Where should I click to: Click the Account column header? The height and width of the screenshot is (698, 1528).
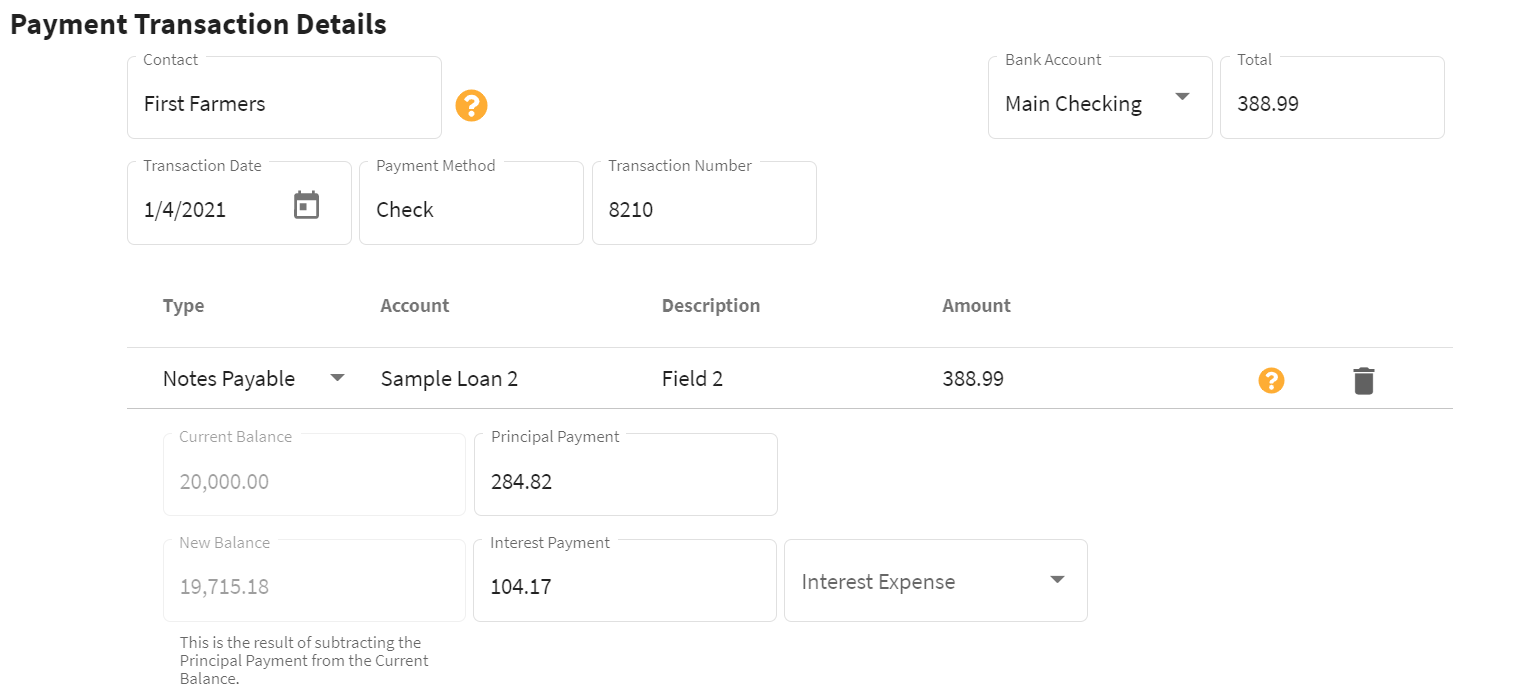click(x=415, y=306)
